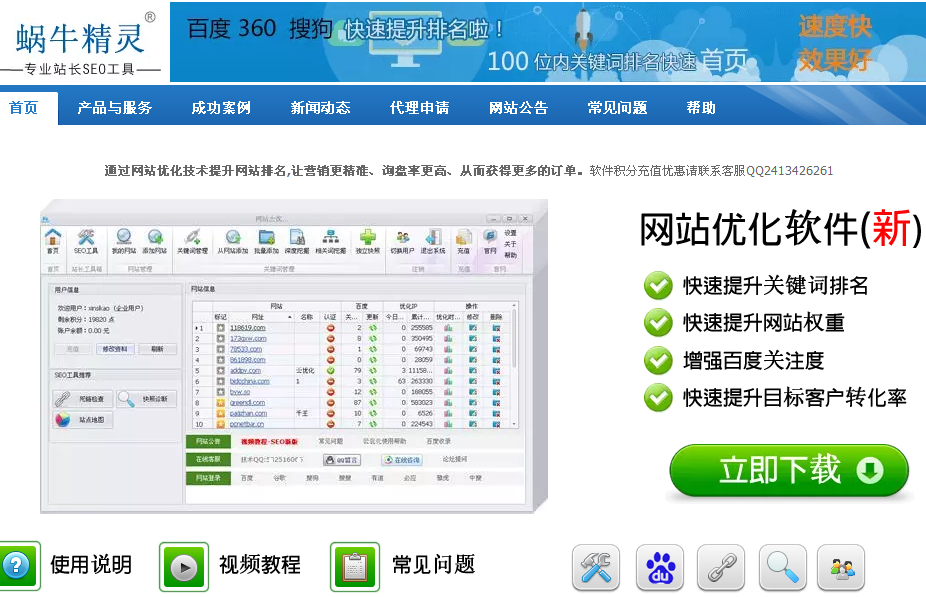Viewport: 926px width, 597px height.
Task: Click the checkmark beside 快速提升关键词排名
Action: [658, 286]
